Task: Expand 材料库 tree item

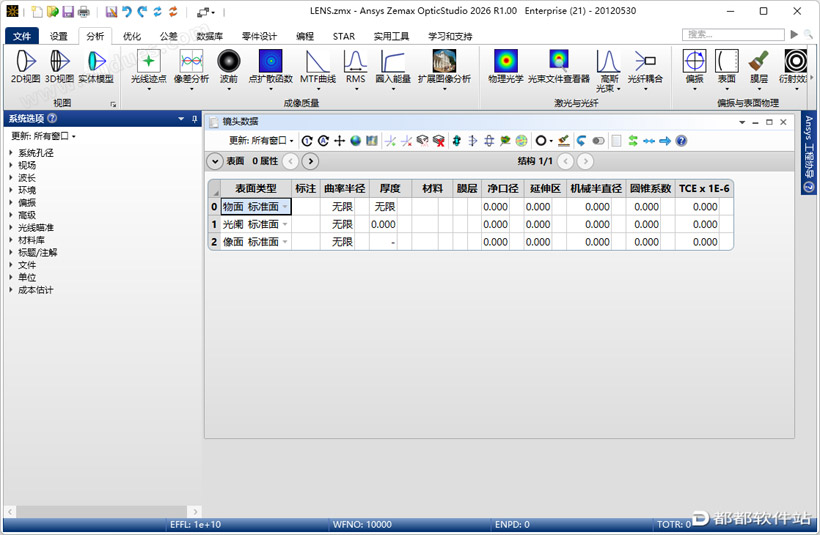Action: coord(10,240)
